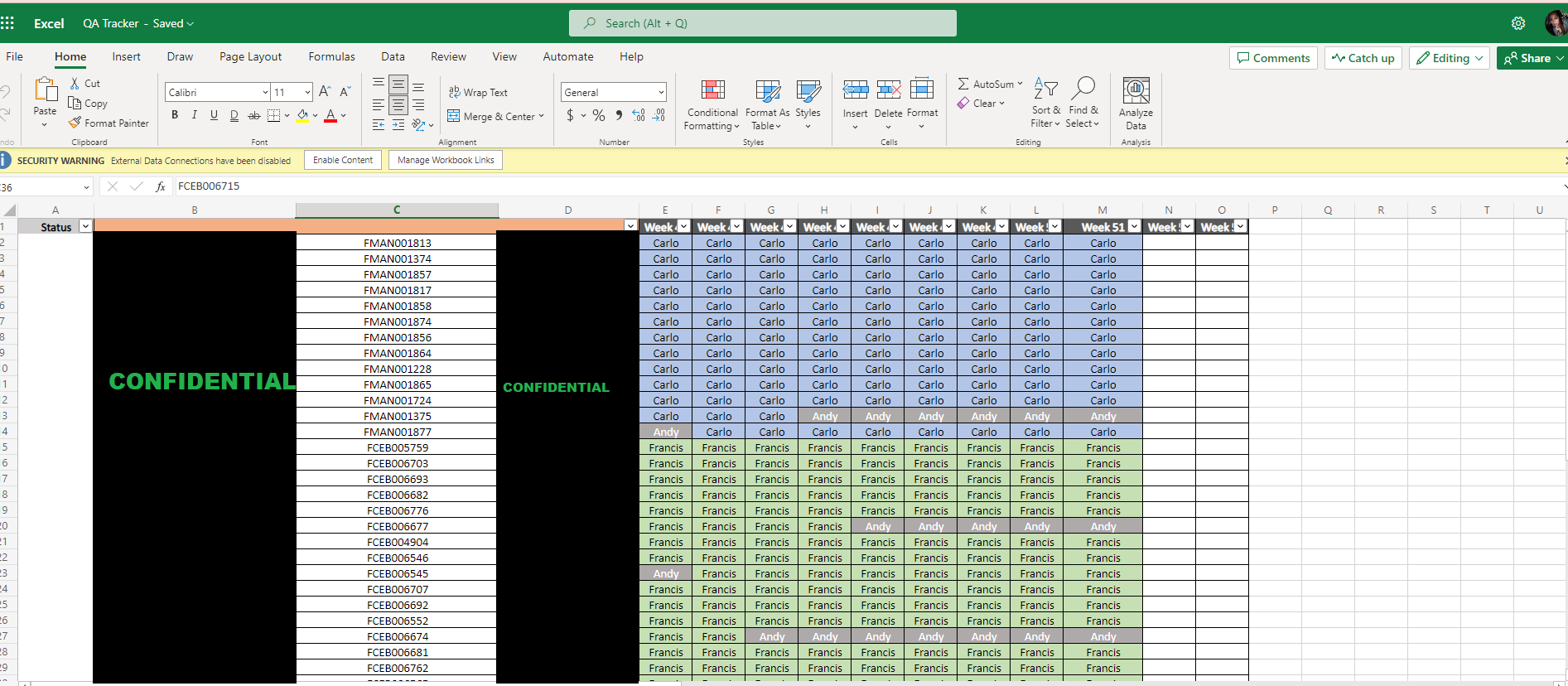
Task: Toggle middle vertical alignment
Action: point(398,85)
